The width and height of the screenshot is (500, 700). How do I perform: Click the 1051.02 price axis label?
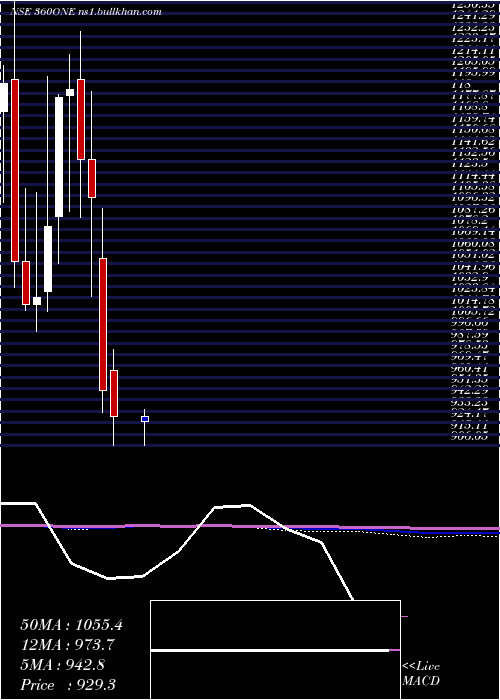(x=473, y=256)
